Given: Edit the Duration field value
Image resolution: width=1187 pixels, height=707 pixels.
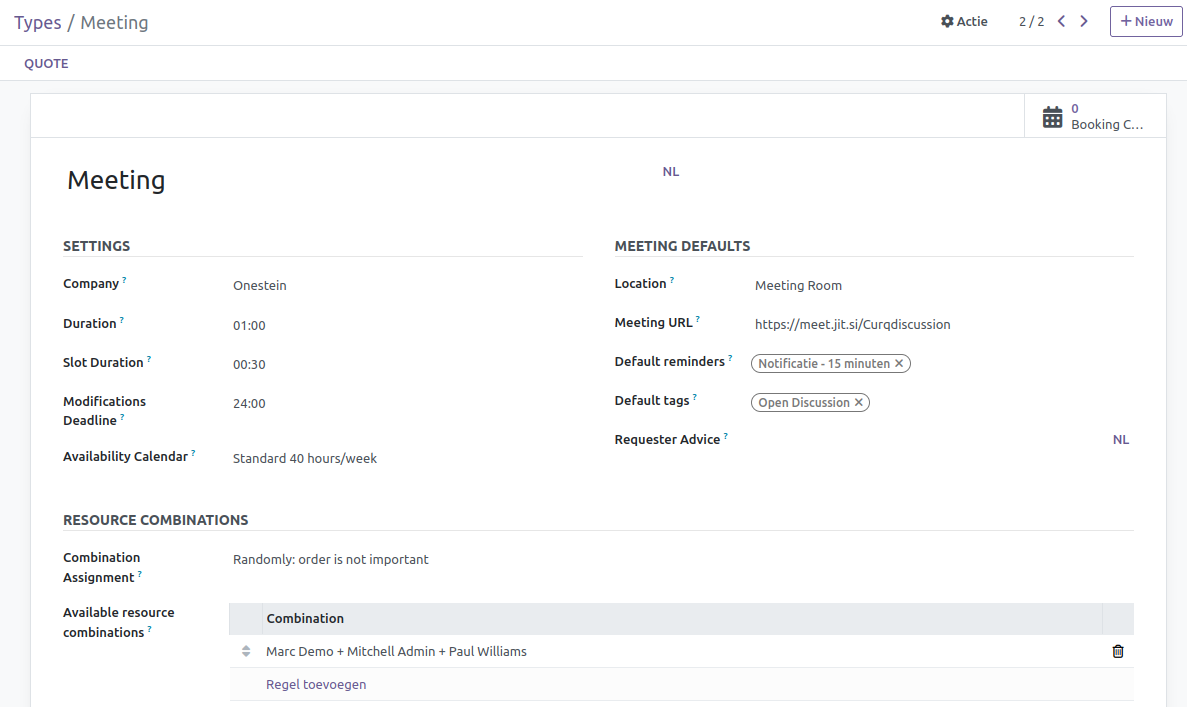Looking at the screenshot, I should pos(400,326).
